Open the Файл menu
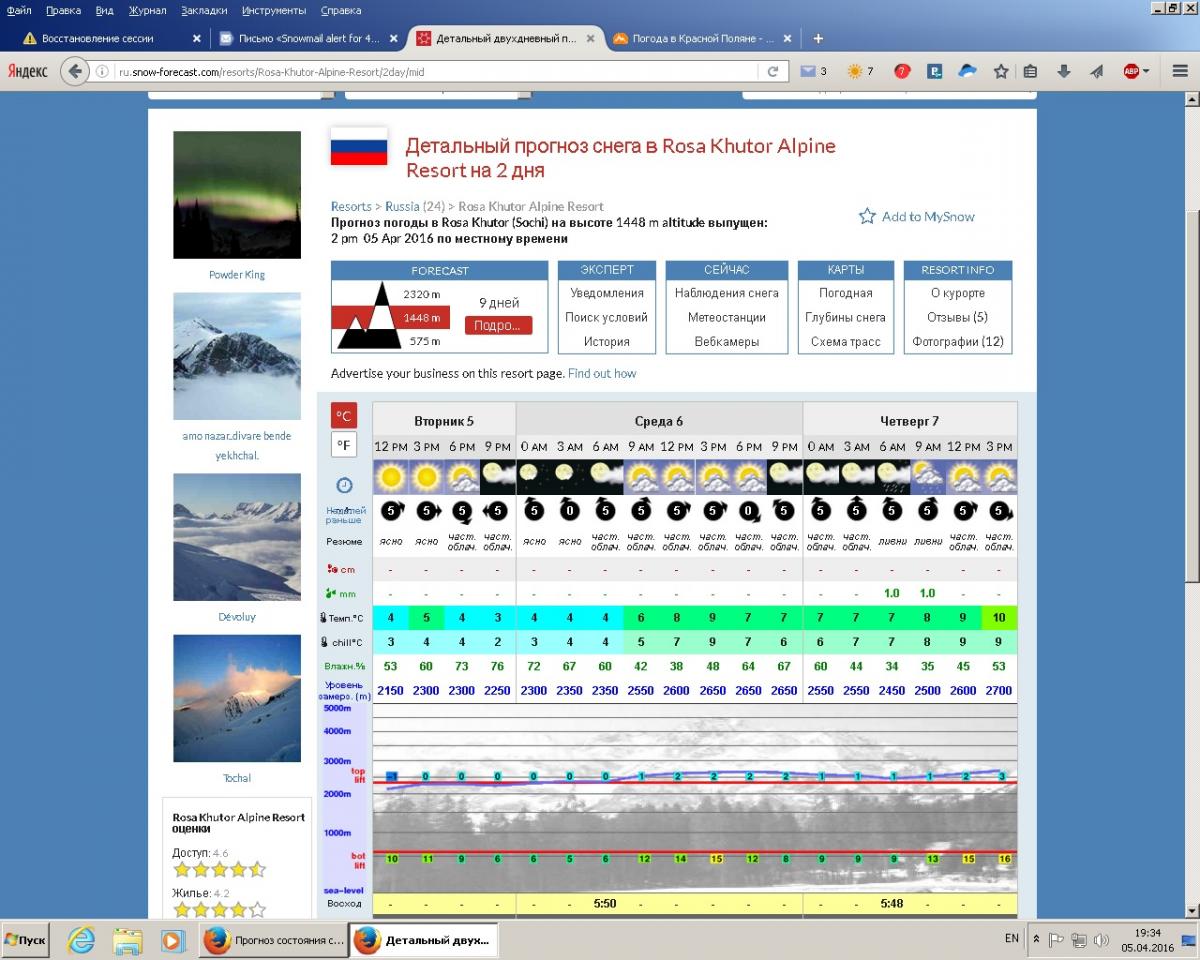 pyautogui.click(x=18, y=10)
